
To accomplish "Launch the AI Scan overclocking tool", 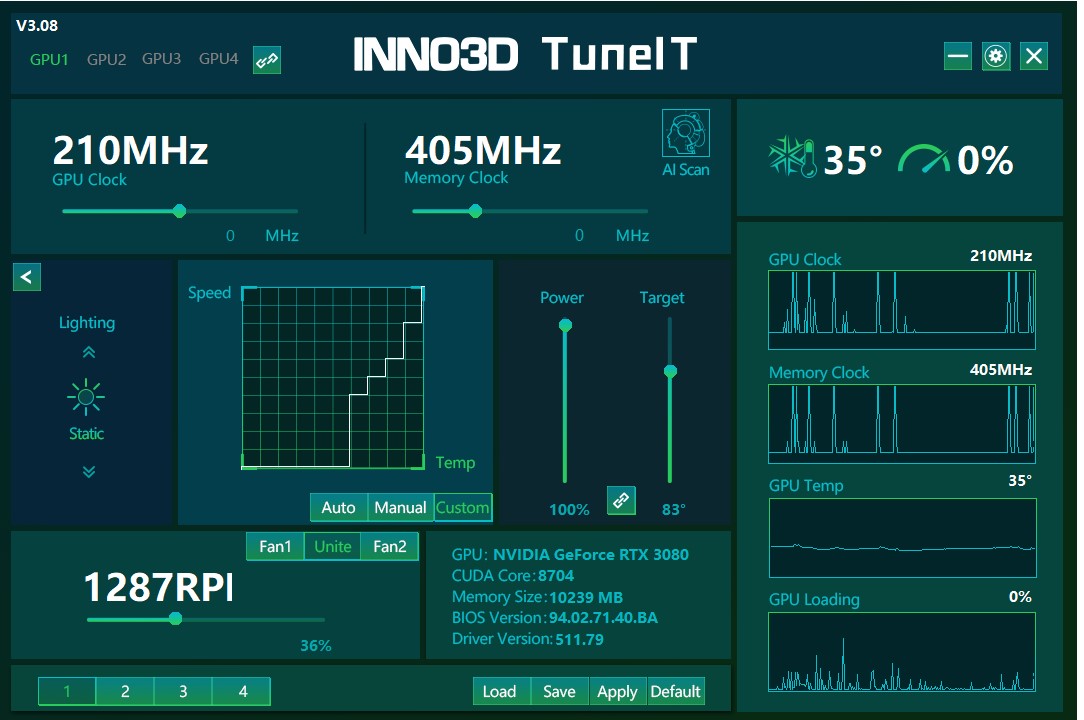I will pyautogui.click(x=685, y=133).
